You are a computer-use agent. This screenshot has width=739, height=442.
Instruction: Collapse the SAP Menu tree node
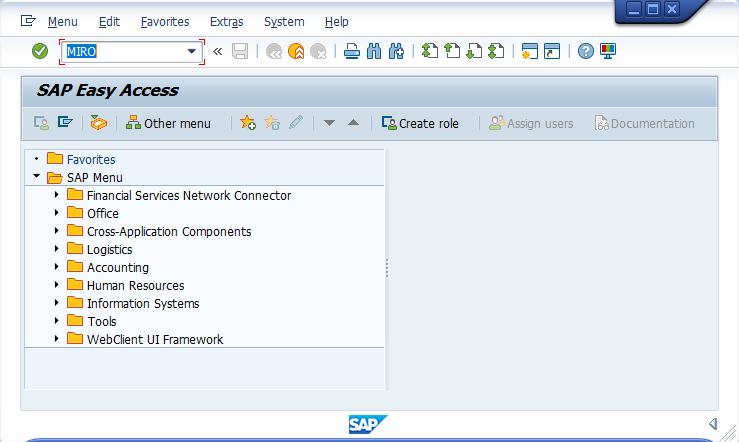(37, 177)
